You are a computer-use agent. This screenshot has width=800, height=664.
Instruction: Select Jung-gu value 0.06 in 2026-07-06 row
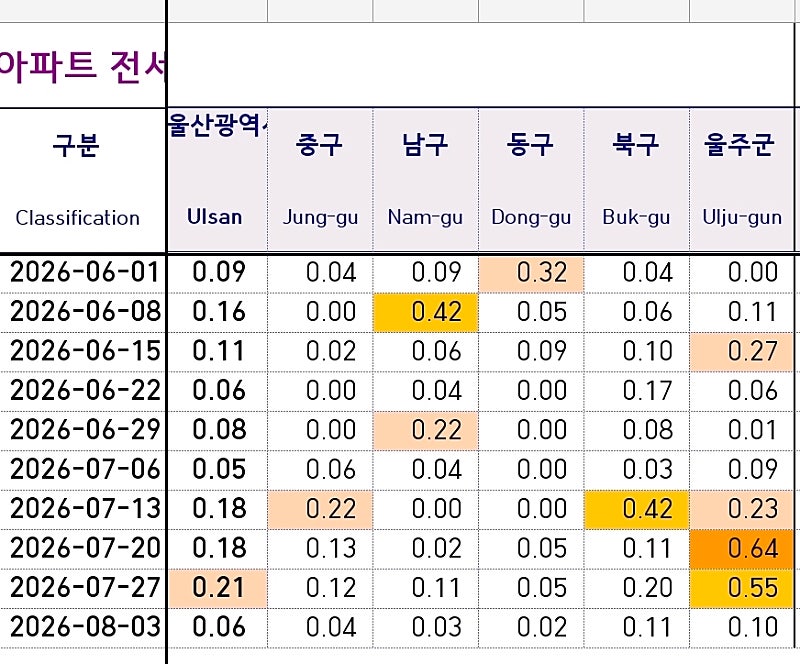[x=320, y=470]
